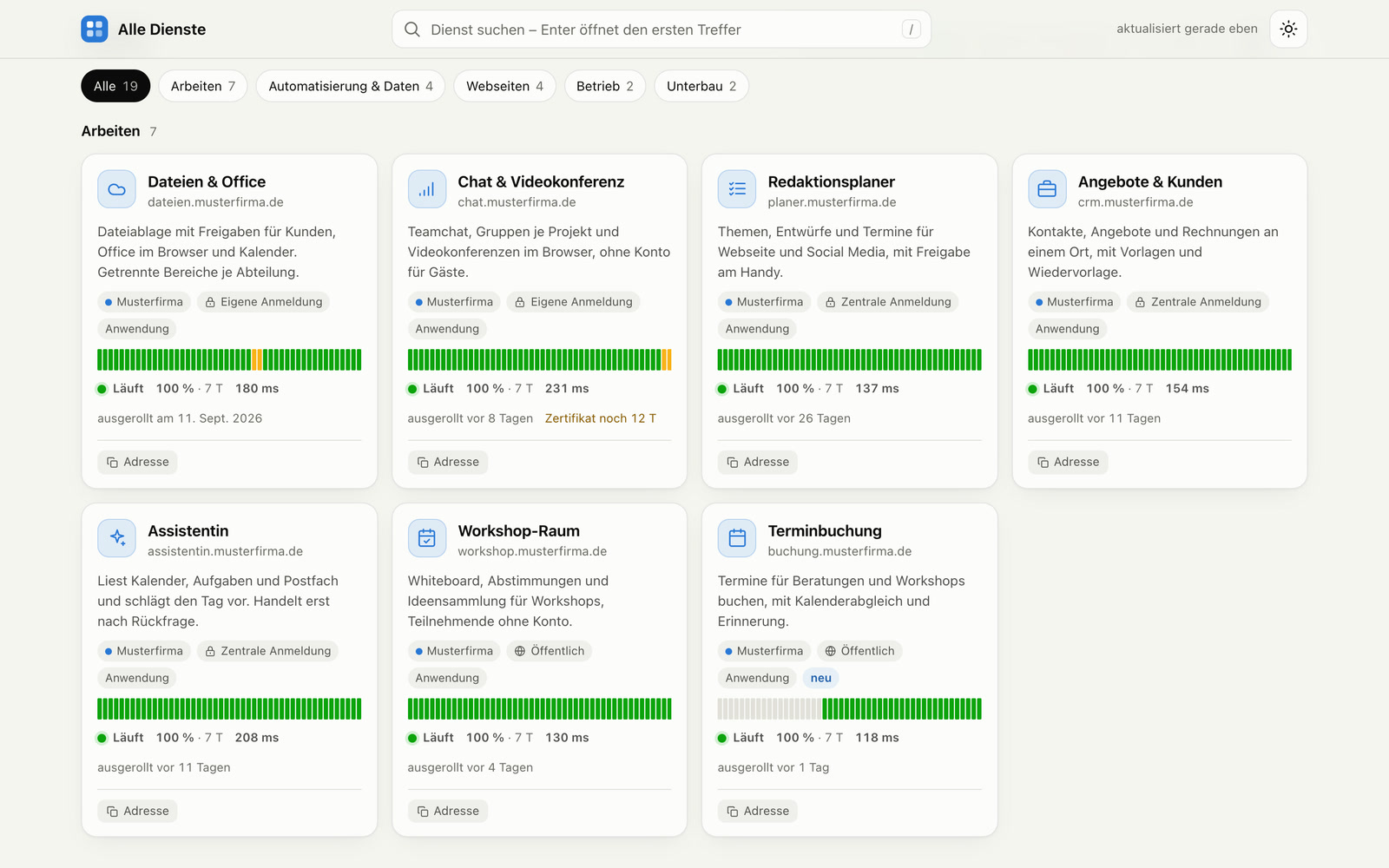1389x868 pixels.
Task: Filter by Webseiten 4
Action: tap(504, 86)
